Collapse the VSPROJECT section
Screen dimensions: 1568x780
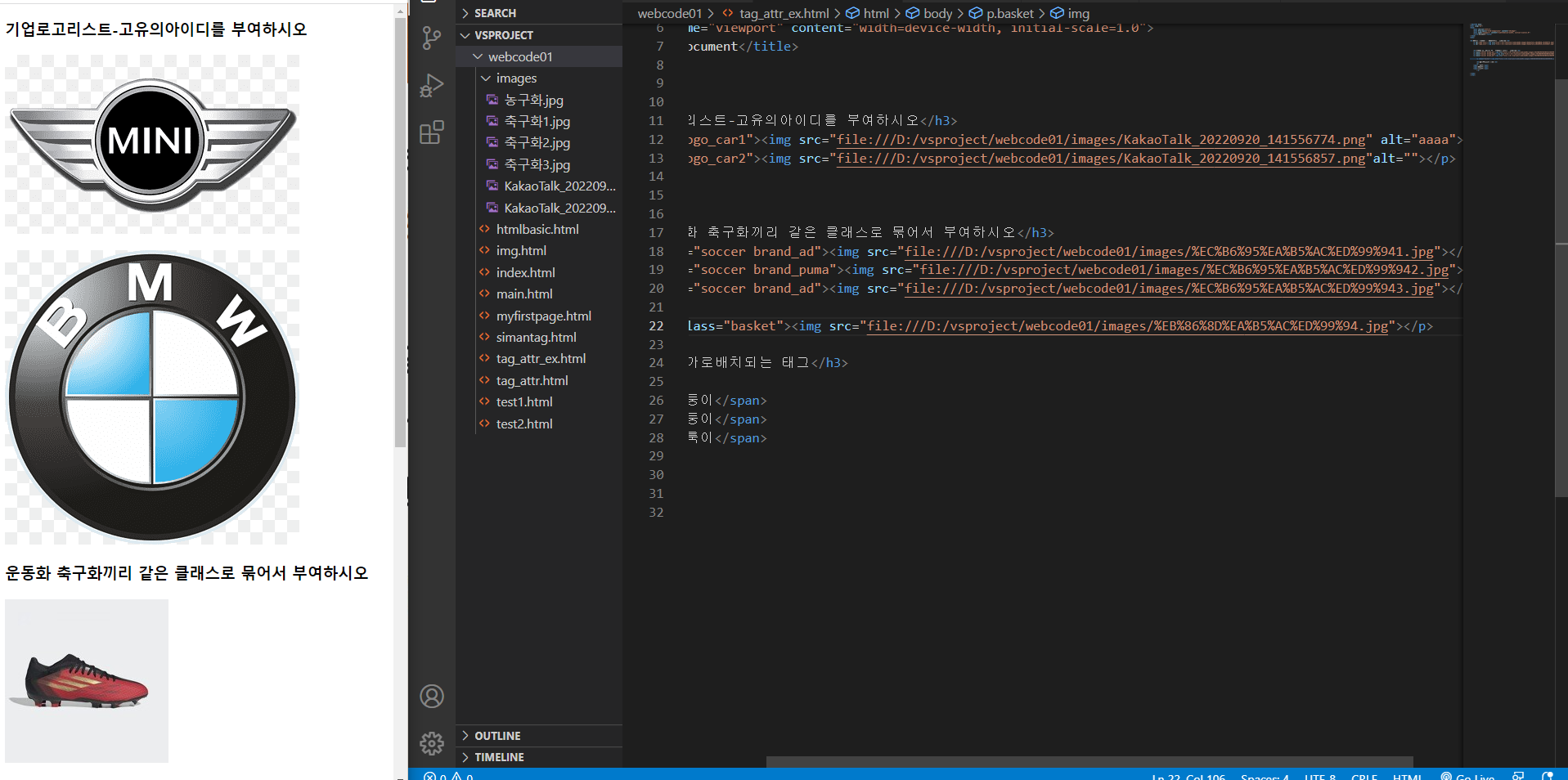point(540,35)
